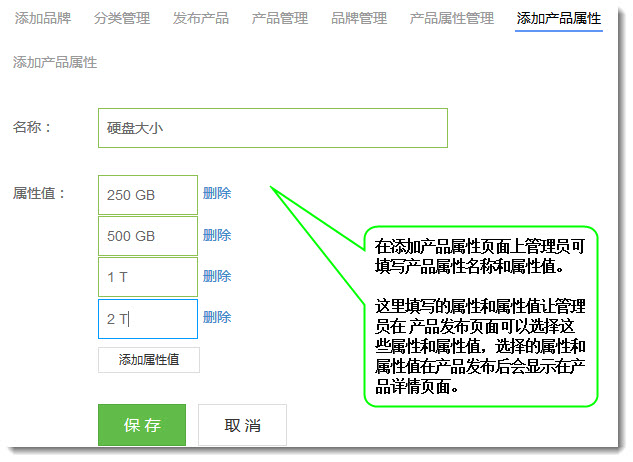Click the 500 GB attribute value field
Viewport: 633px width, 462px height.
click(x=148, y=236)
